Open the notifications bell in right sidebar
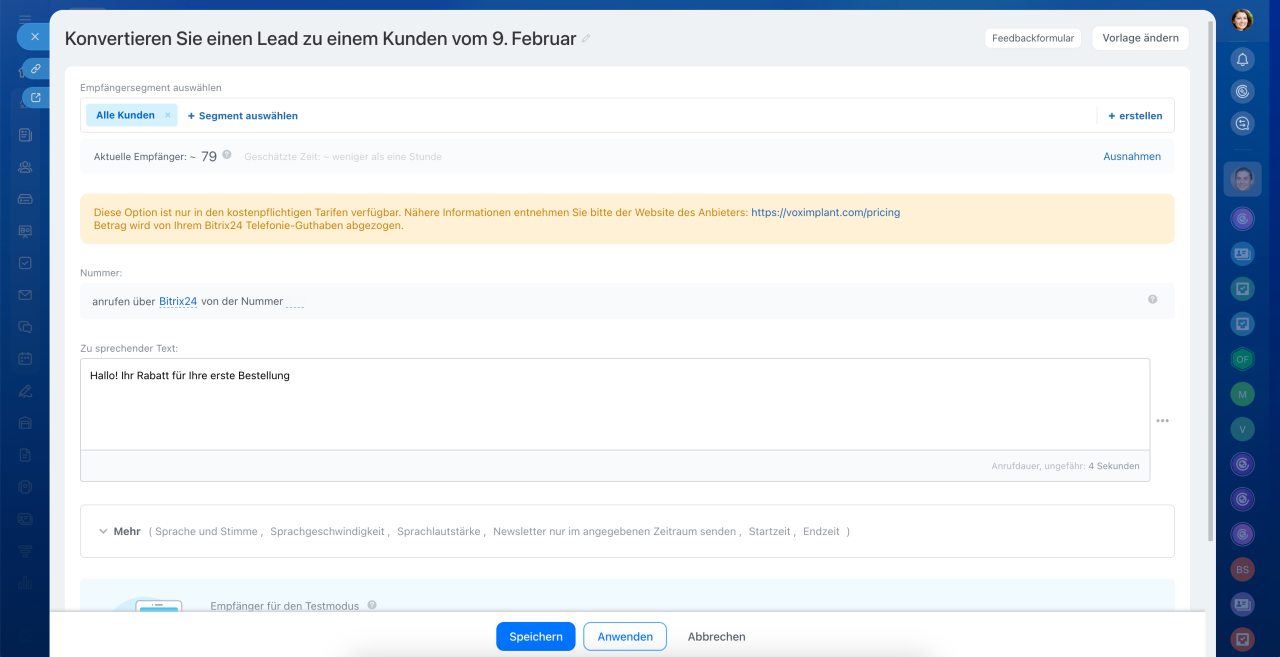 [x=1242, y=59]
